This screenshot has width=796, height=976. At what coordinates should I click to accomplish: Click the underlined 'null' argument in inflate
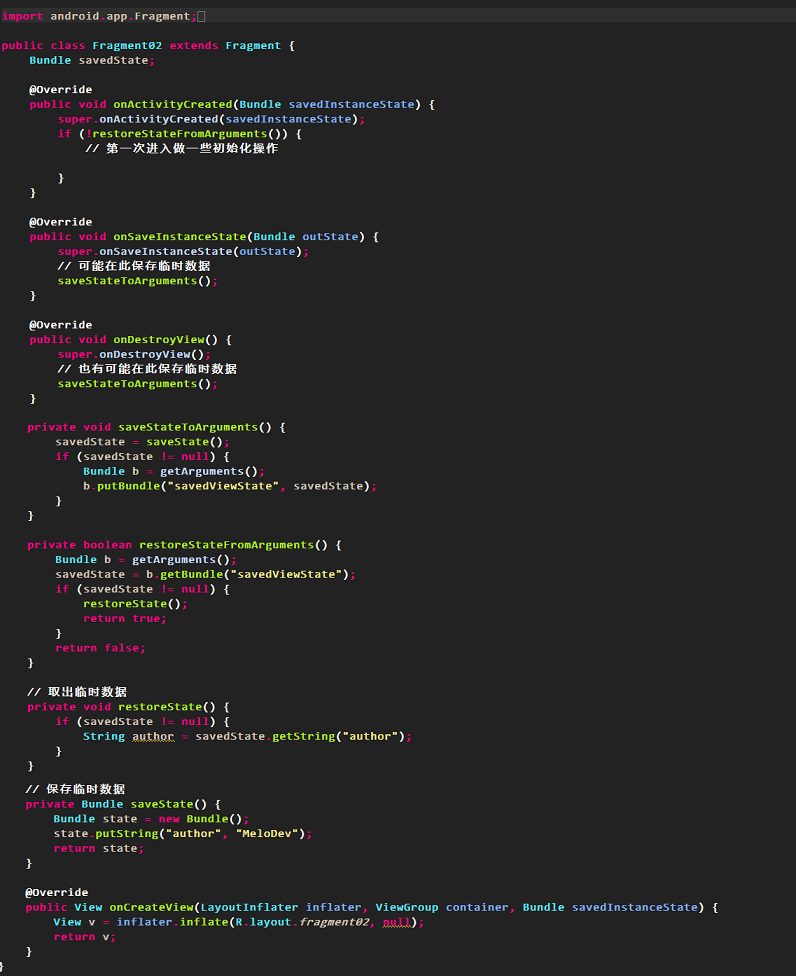coord(396,922)
